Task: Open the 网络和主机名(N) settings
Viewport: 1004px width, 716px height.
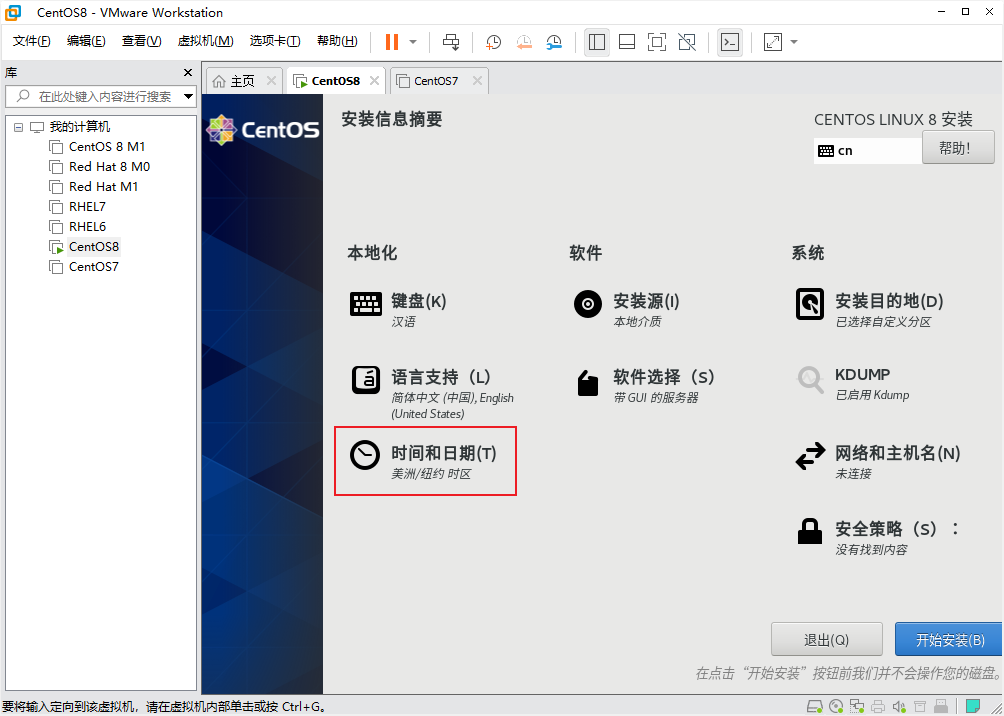Action: point(877,461)
